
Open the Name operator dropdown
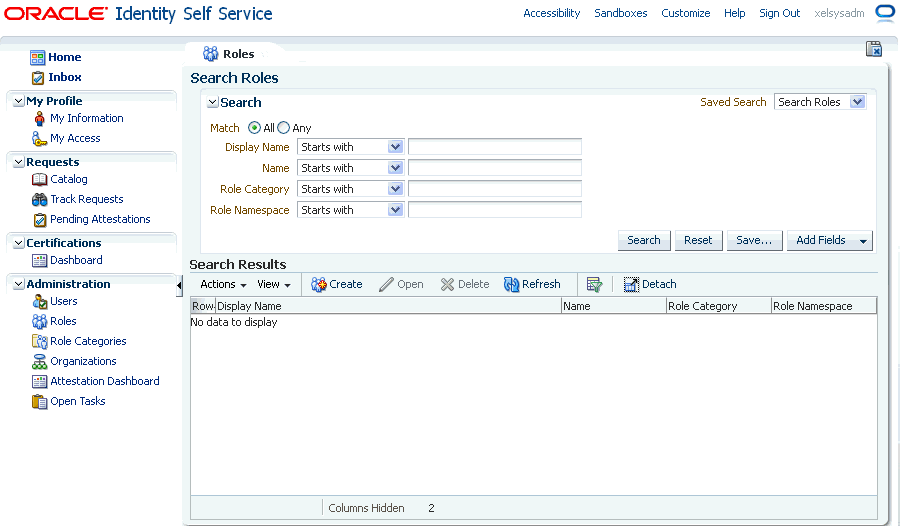pos(395,168)
